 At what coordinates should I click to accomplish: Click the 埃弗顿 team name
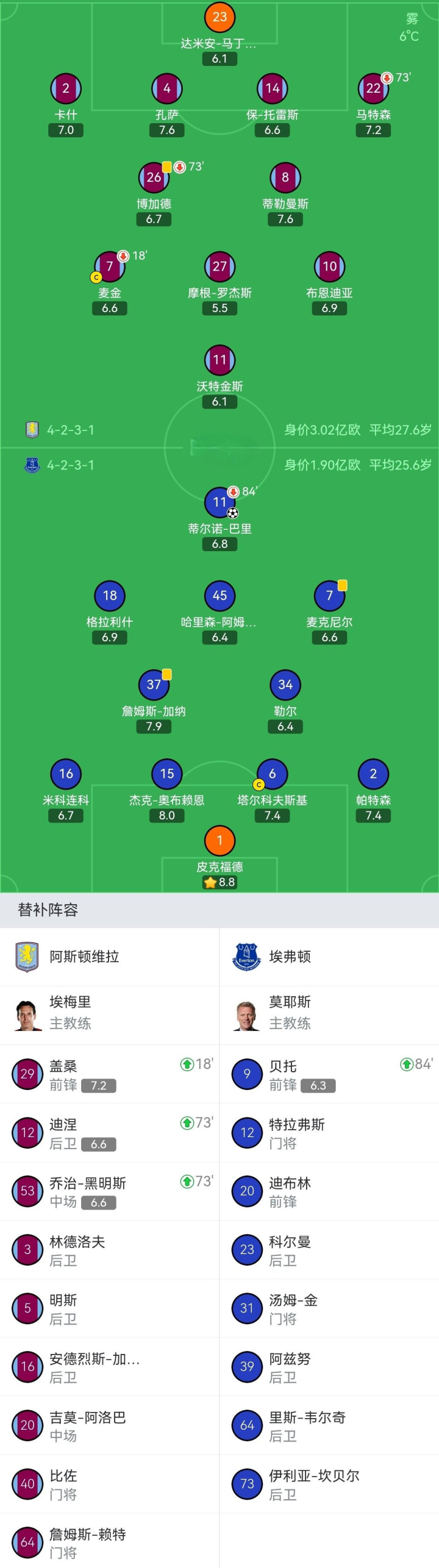click(290, 957)
